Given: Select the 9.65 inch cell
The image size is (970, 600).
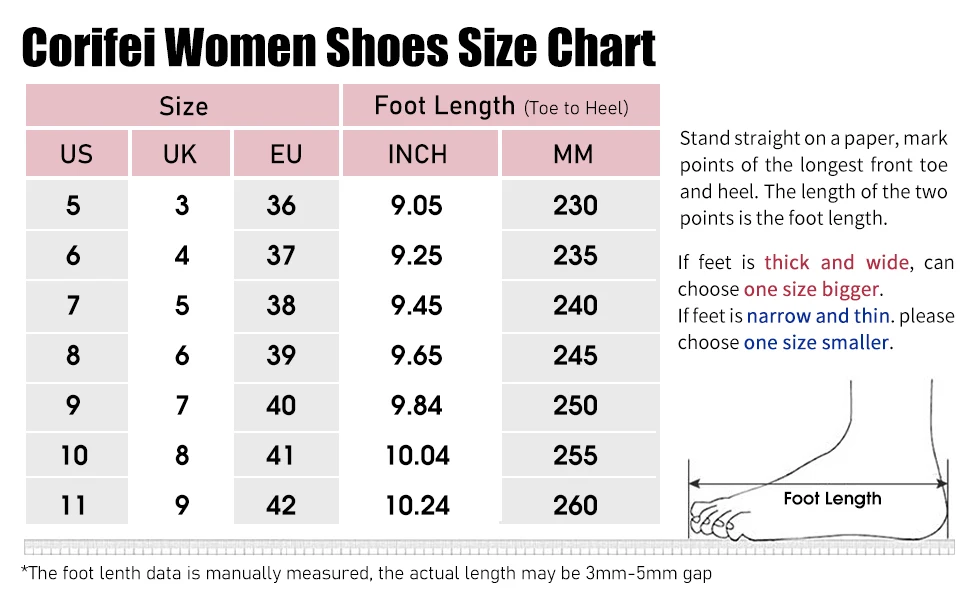Looking at the screenshot, I should coord(420,356).
